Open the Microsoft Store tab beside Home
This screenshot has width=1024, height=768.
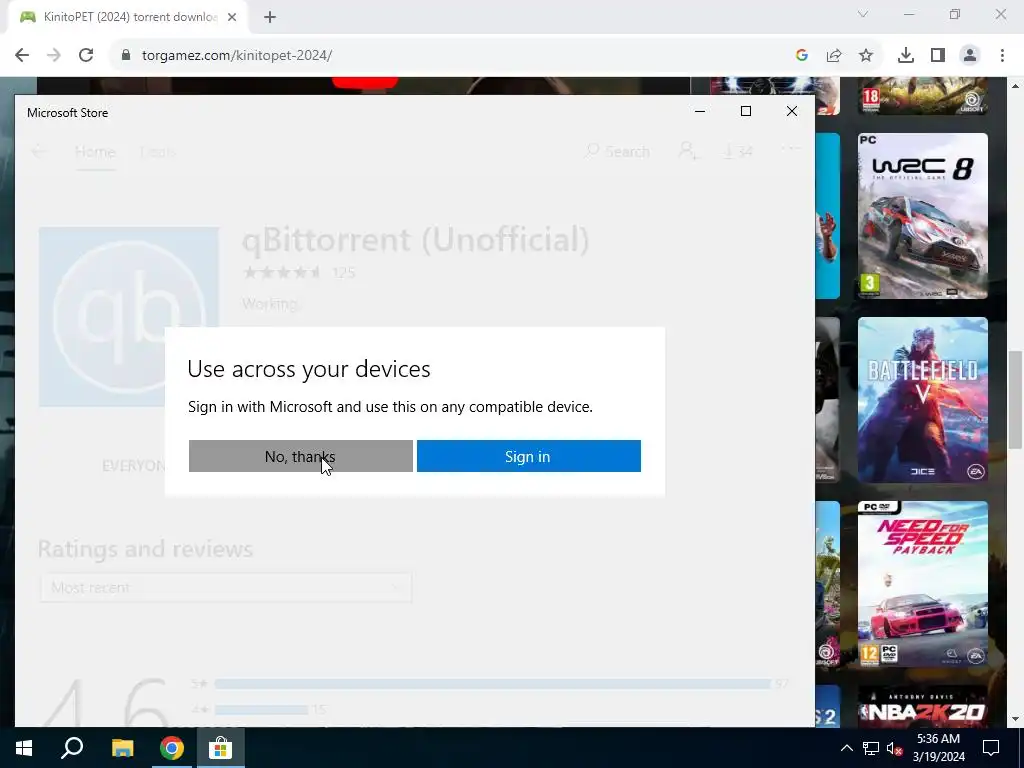point(157,152)
